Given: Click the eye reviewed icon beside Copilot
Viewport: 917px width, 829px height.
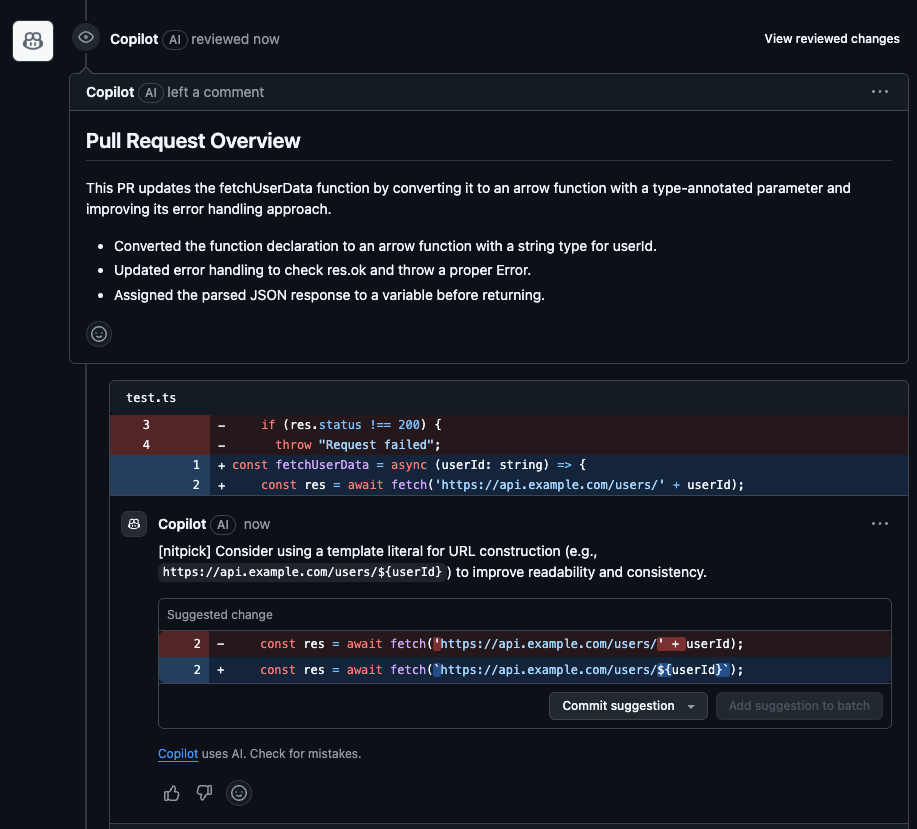Looking at the screenshot, I should click(86, 37).
